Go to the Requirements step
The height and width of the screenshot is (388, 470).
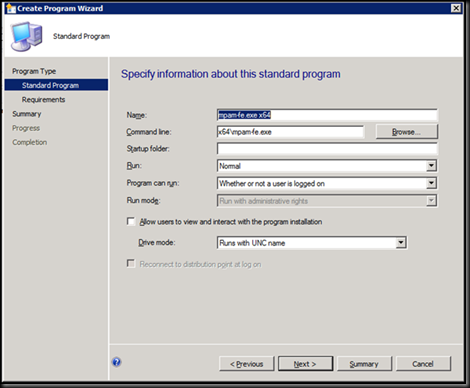tap(43, 100)
